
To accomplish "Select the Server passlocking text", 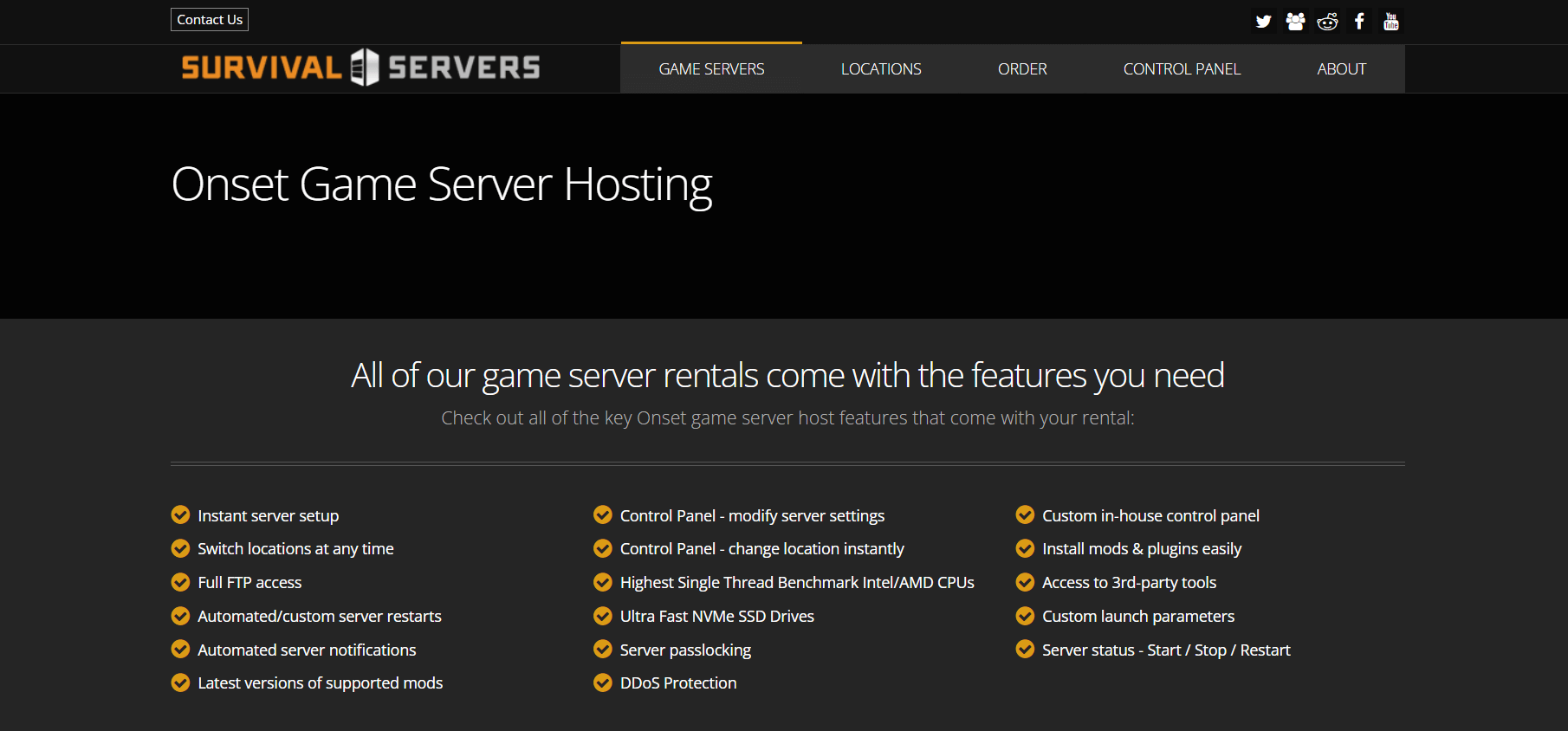I will 685,650.
